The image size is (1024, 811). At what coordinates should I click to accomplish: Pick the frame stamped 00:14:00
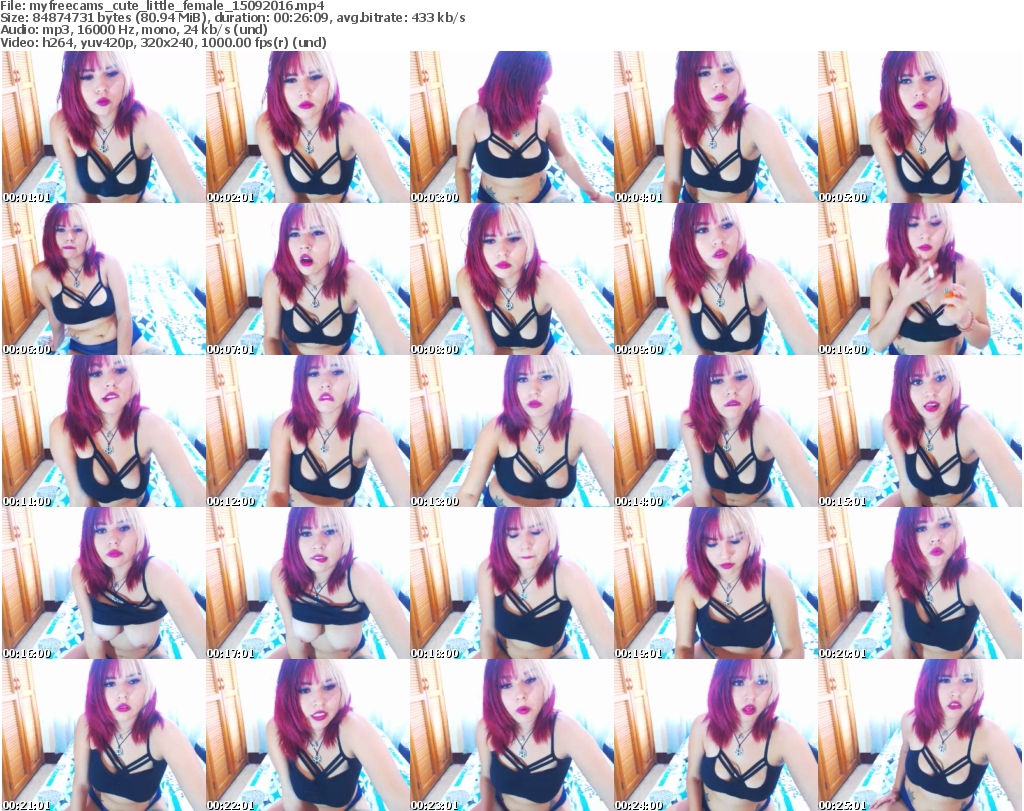pyautogui.click(x=716, y=431)
